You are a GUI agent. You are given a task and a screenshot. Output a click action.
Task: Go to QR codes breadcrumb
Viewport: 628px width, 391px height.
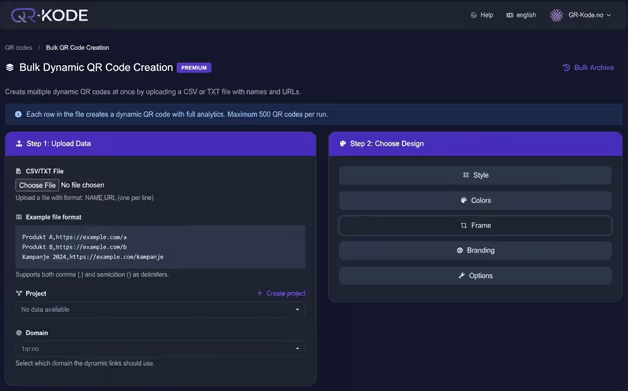tap(18, 48)
